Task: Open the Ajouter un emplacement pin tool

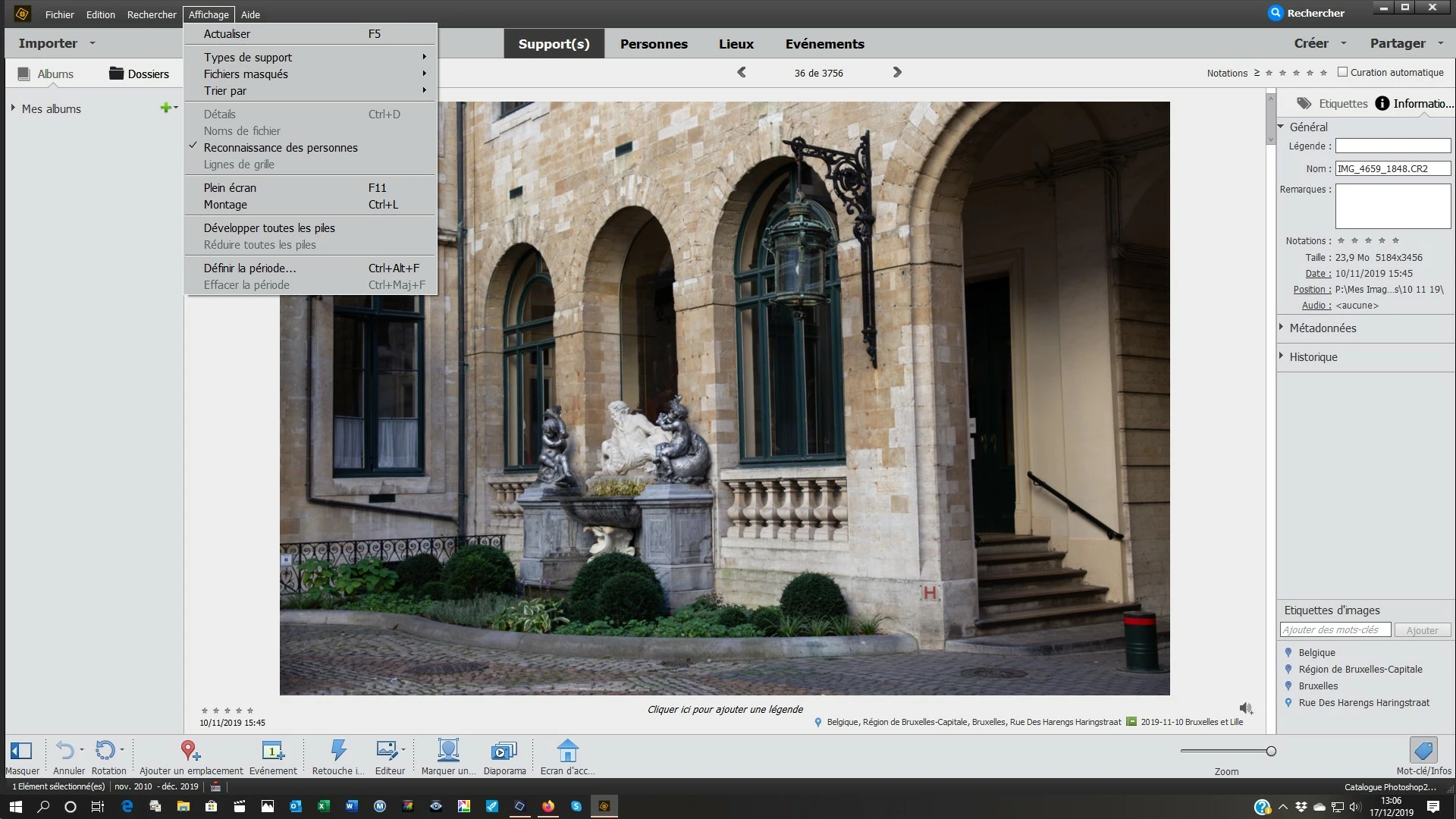Action: click(x=190, y=751)
